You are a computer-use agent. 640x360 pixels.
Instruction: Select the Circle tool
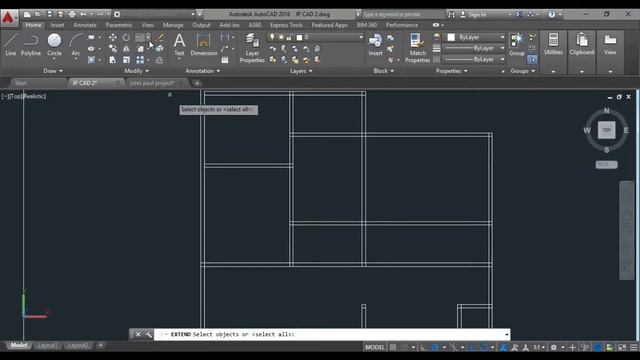click(x=54, y=45)
